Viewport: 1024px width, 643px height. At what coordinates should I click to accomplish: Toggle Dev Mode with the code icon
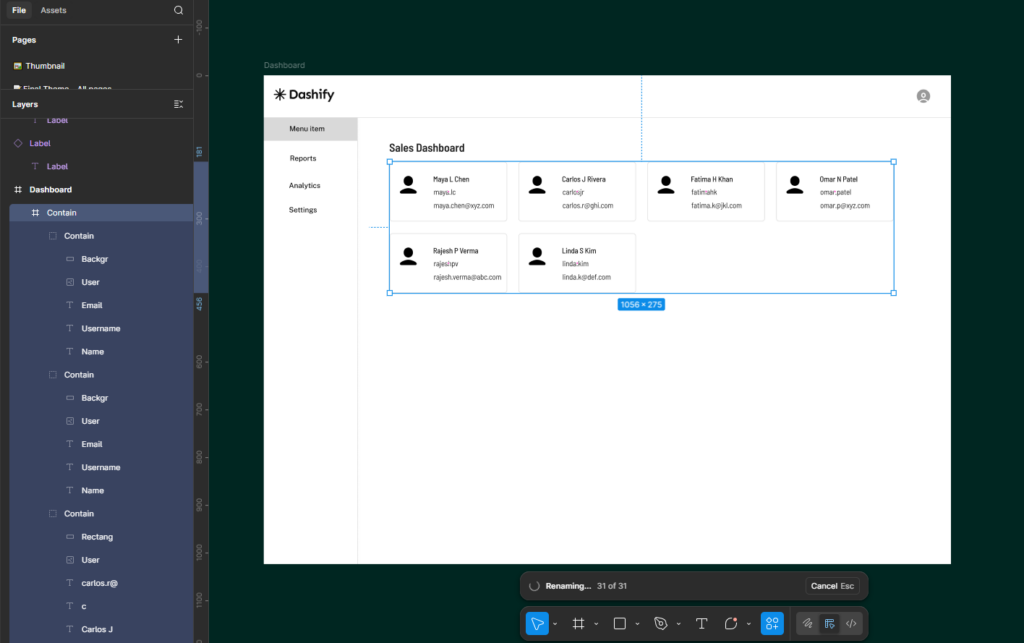coord(851,623)
